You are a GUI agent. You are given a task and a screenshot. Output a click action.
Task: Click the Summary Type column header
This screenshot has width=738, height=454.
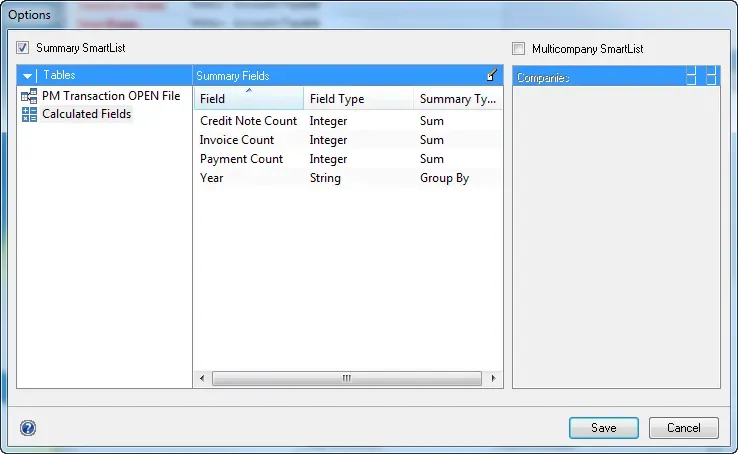[457, 99]
